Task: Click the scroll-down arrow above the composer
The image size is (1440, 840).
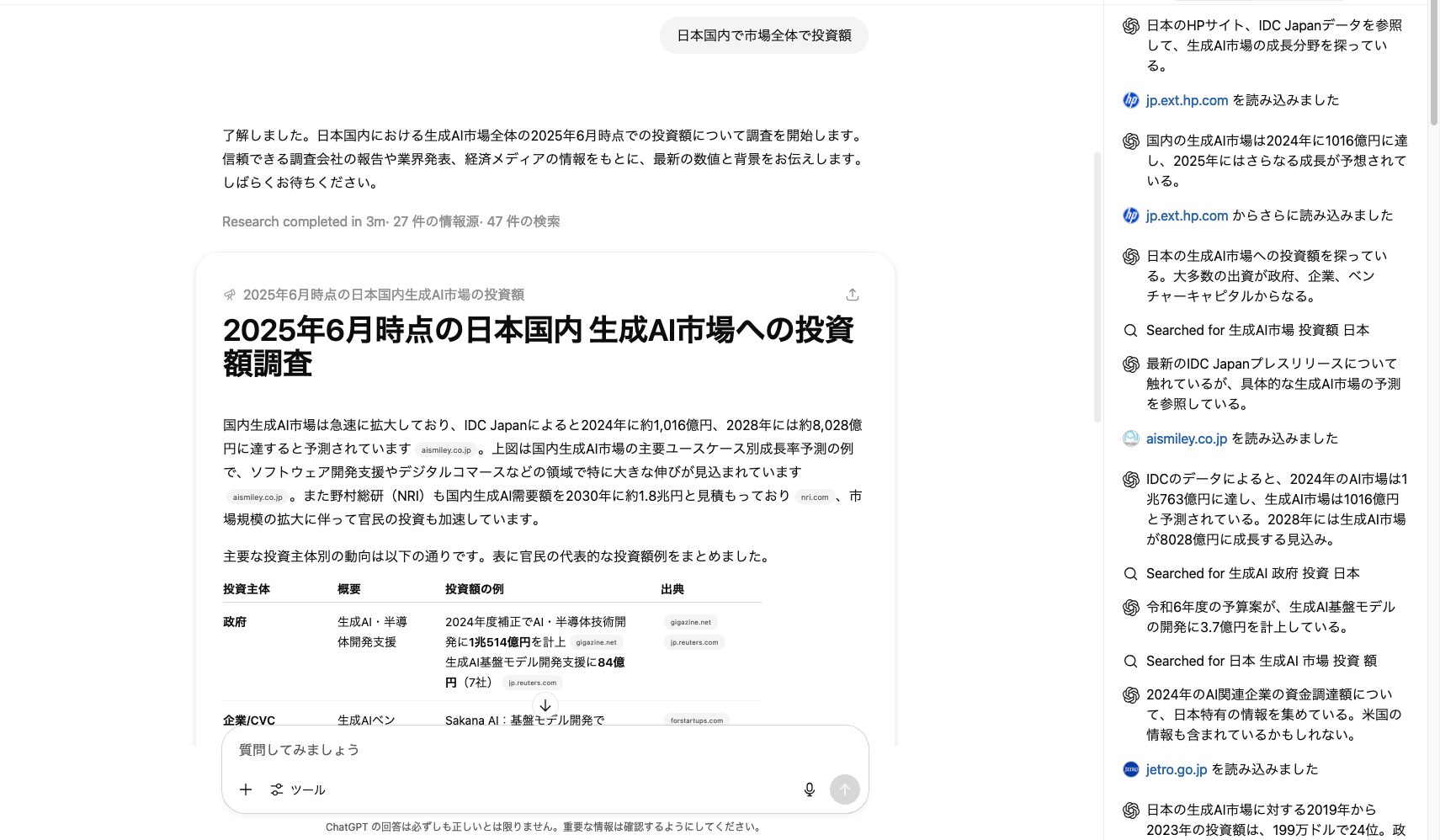Action: click(x=545, y=705)
